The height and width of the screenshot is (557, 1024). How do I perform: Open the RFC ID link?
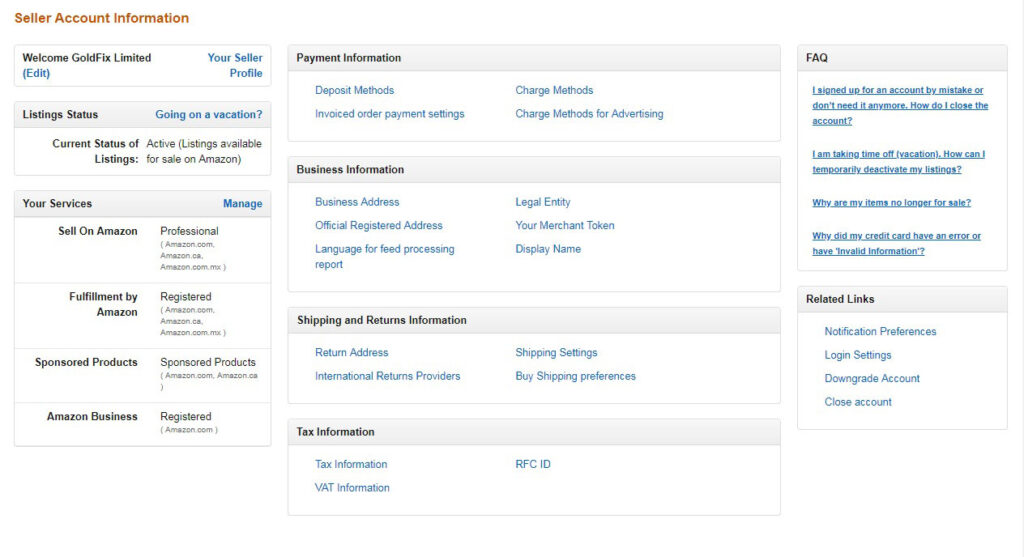533,464
